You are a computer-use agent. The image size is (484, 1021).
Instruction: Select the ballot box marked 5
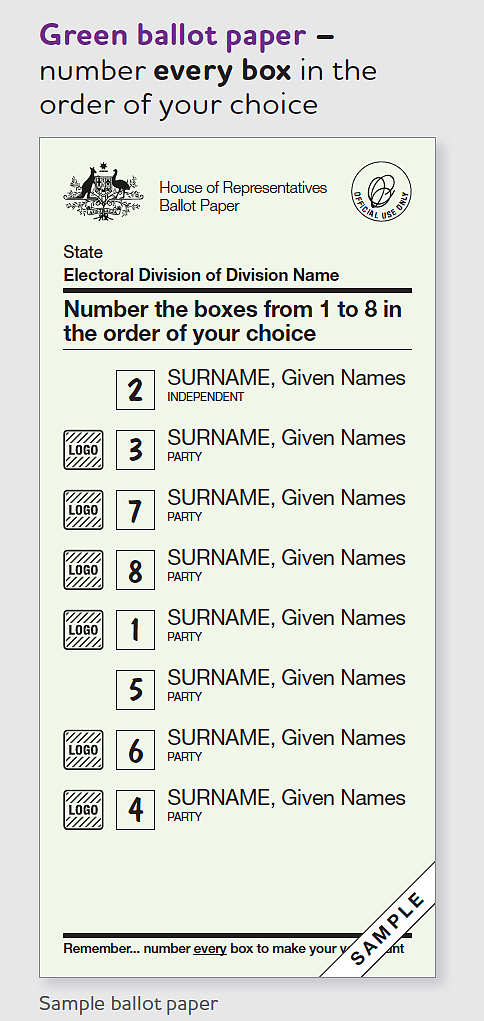pyautogui.click(x=135, y=690)
